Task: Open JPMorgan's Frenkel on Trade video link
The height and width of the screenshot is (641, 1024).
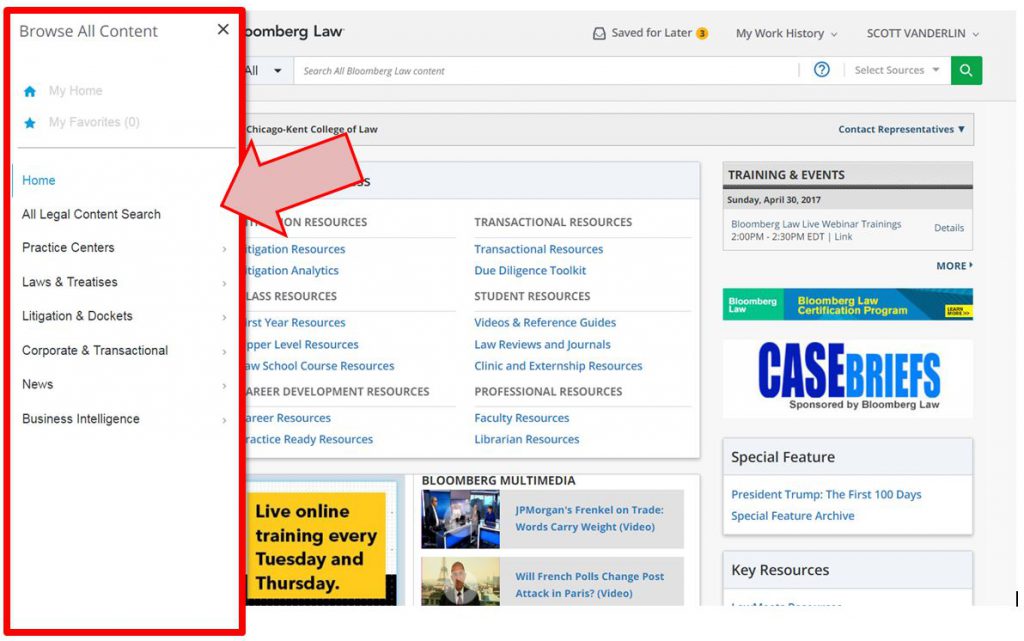Action: pos(589,518)
